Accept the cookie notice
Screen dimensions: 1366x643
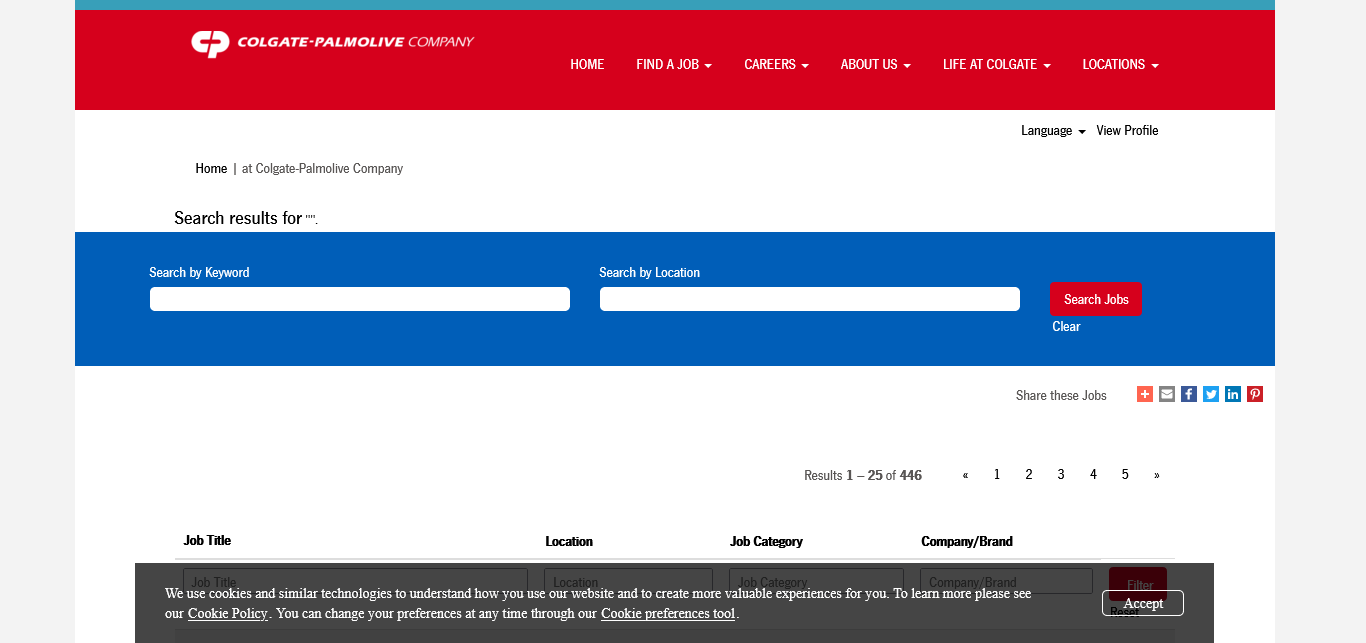[1142, 603]
